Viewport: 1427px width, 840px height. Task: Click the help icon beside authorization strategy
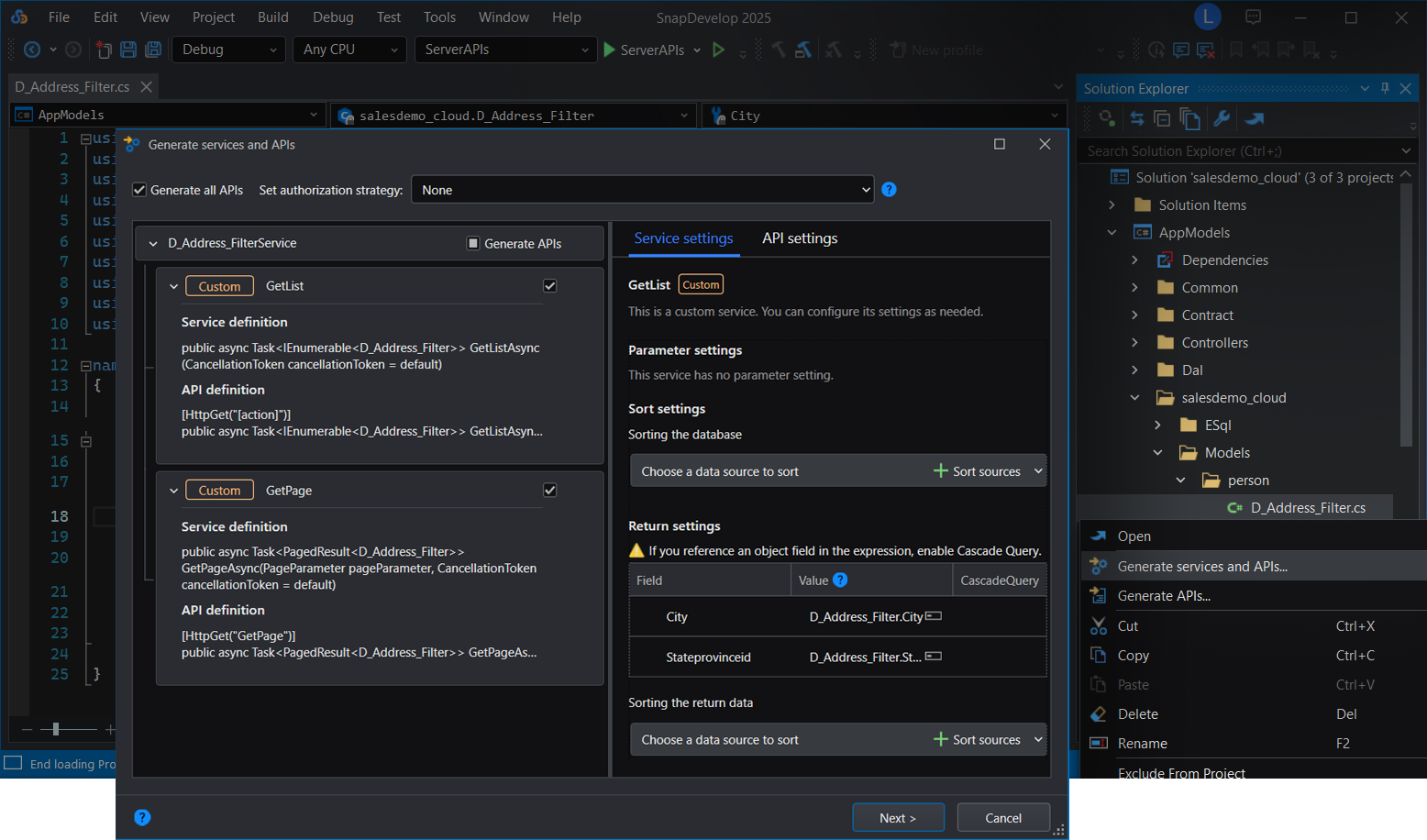[889, 190]
